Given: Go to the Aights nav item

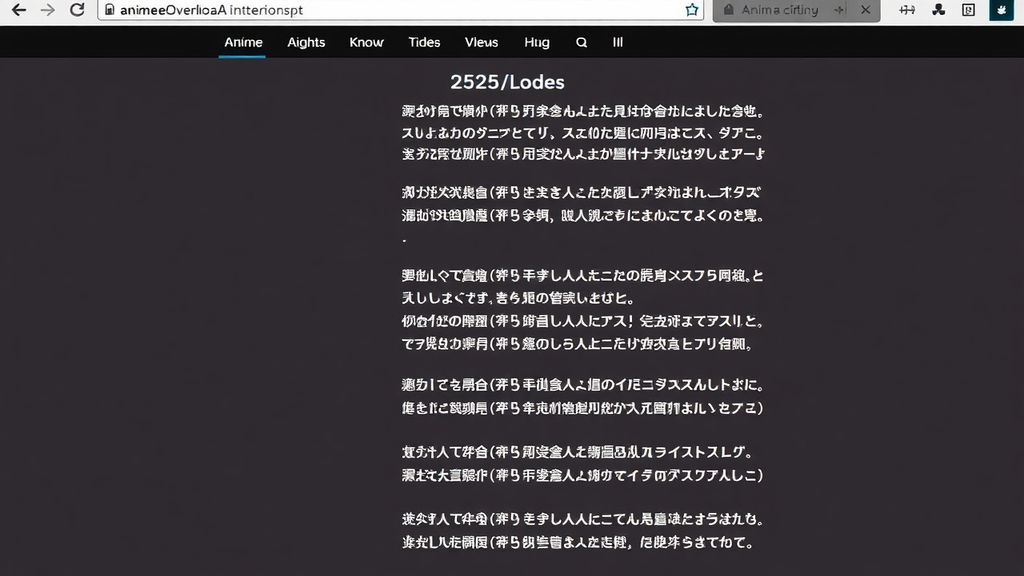Looking at the screenshot, I should (x=306, y=42).
